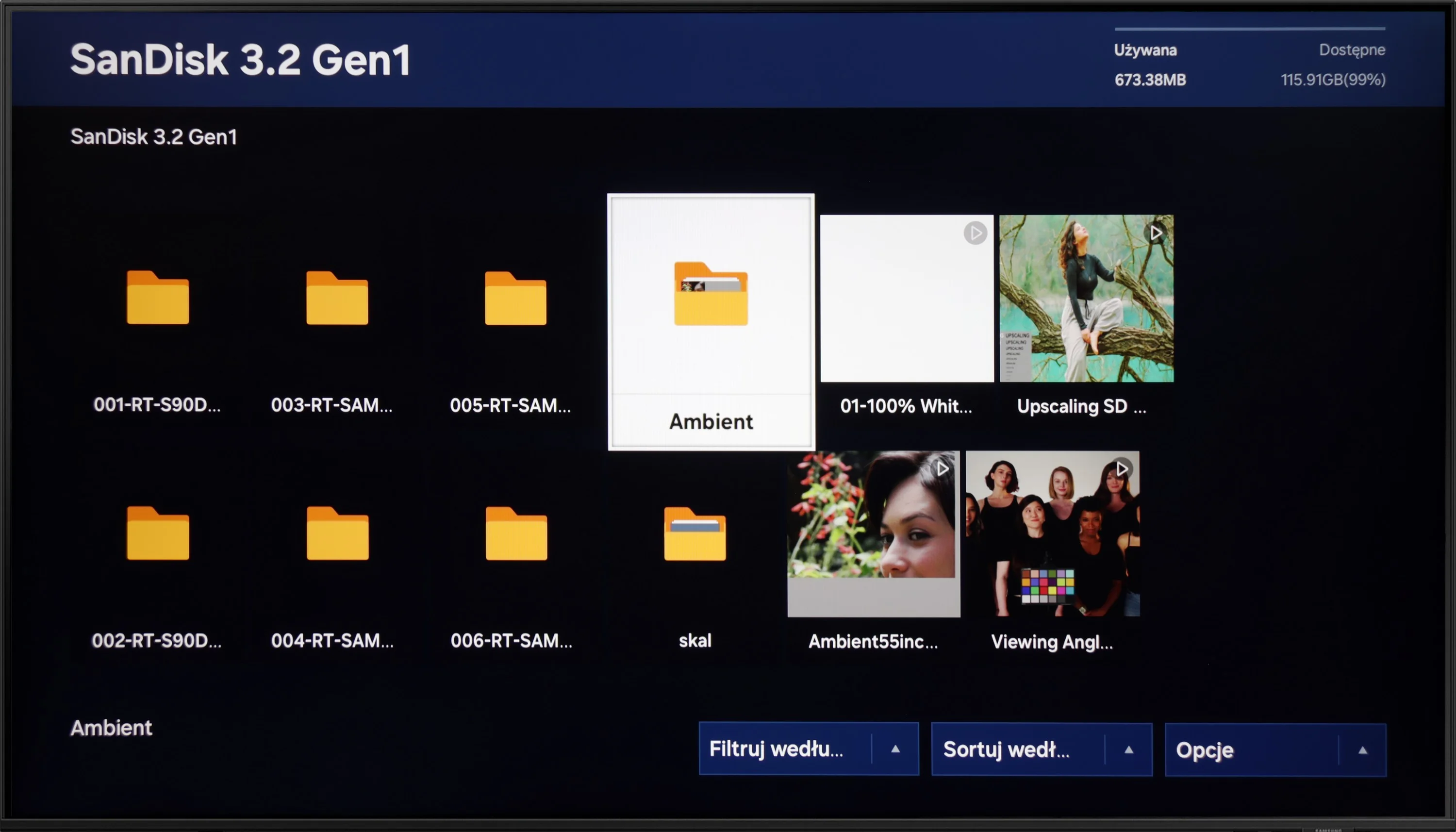Expand arrow on Sortuj według button

[1129, 749]
